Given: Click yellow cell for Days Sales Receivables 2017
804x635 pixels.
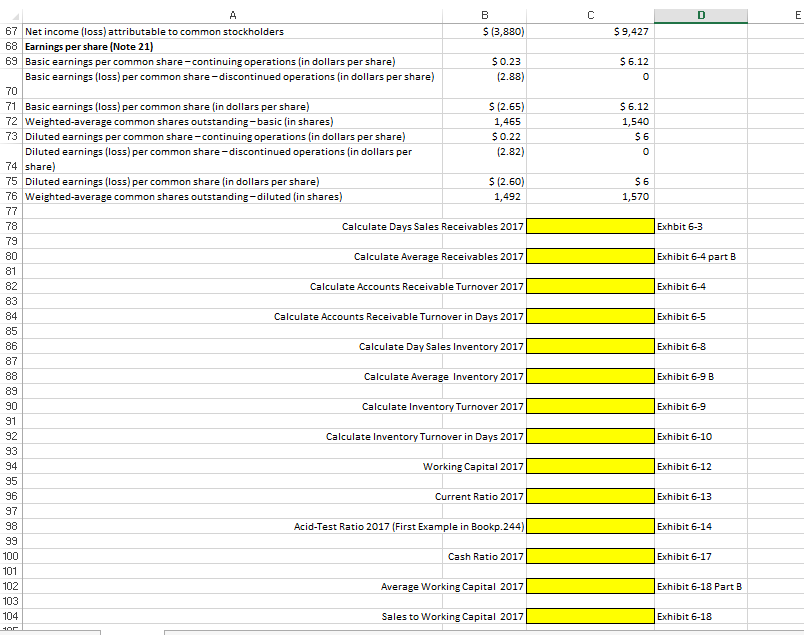Looking at the screenshot, I should 590,226.
